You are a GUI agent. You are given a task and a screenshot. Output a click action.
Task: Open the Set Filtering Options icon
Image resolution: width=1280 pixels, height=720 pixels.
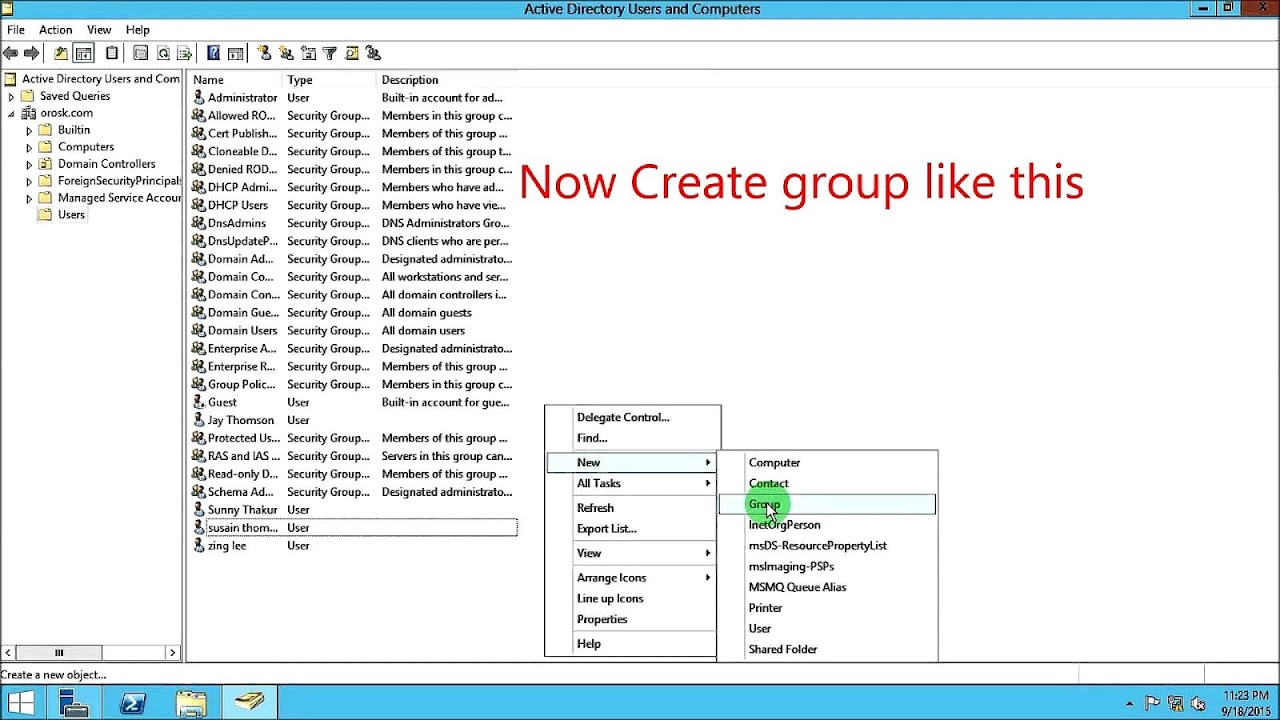pos(330,53)
